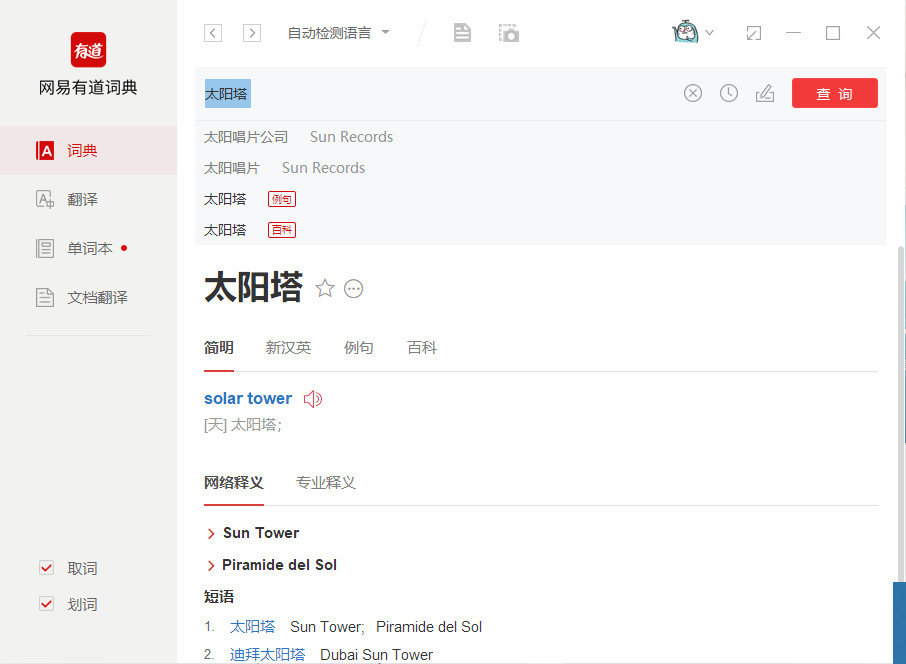Switch to the 新汉英 tab
The height and width of the screenshot is (664, 906).
coord(288,348)
